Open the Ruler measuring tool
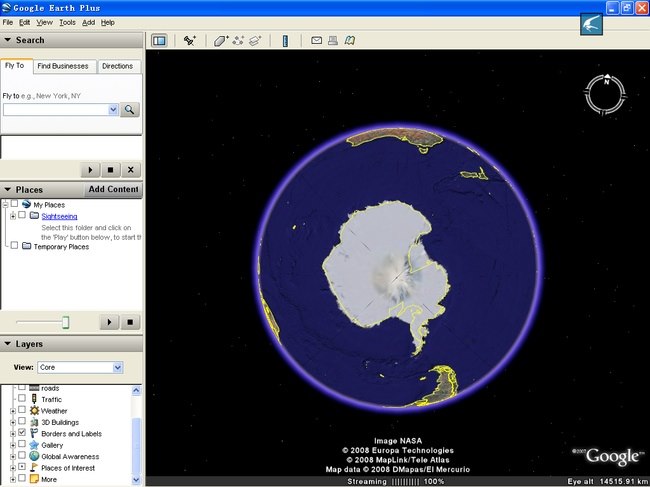Viewport: 650px width, 487px height. (x=285, y=41)
